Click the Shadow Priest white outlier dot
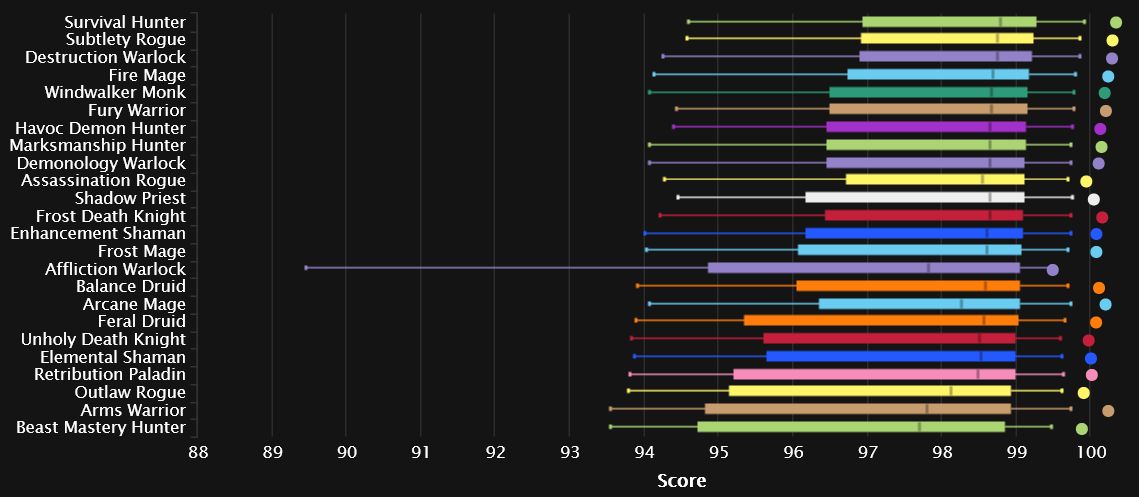This screenshot has width=1139, height=497. coord(1093,199)
